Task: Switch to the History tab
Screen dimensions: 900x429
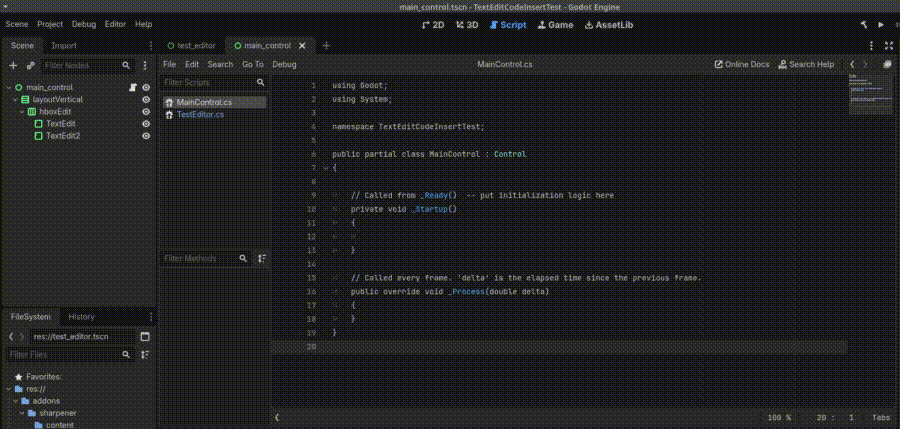Action: coord(81,316)
